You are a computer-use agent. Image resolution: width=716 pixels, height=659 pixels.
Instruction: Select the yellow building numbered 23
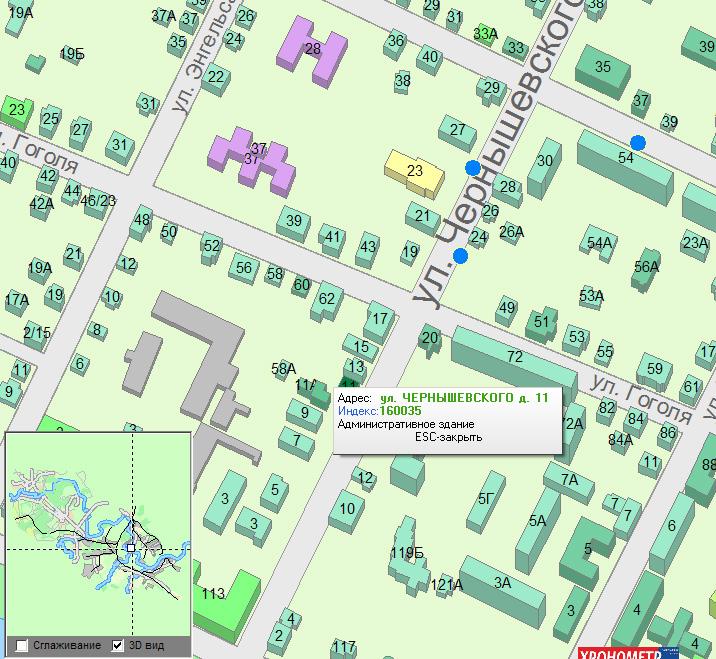(415, 171)
